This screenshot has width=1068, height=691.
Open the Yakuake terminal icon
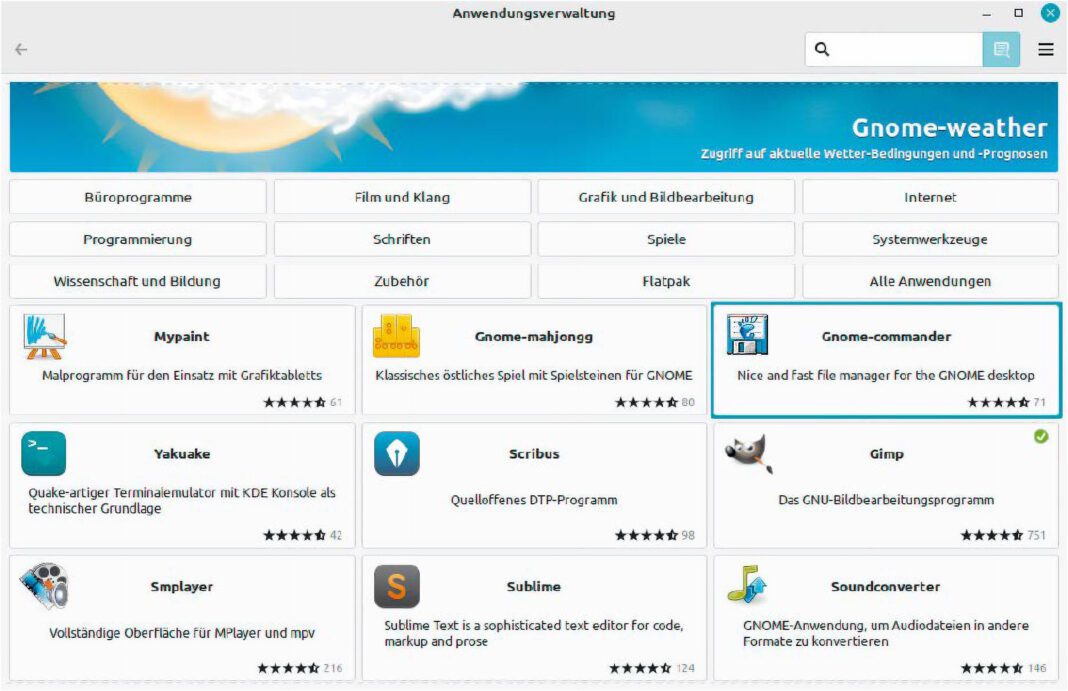43,455
